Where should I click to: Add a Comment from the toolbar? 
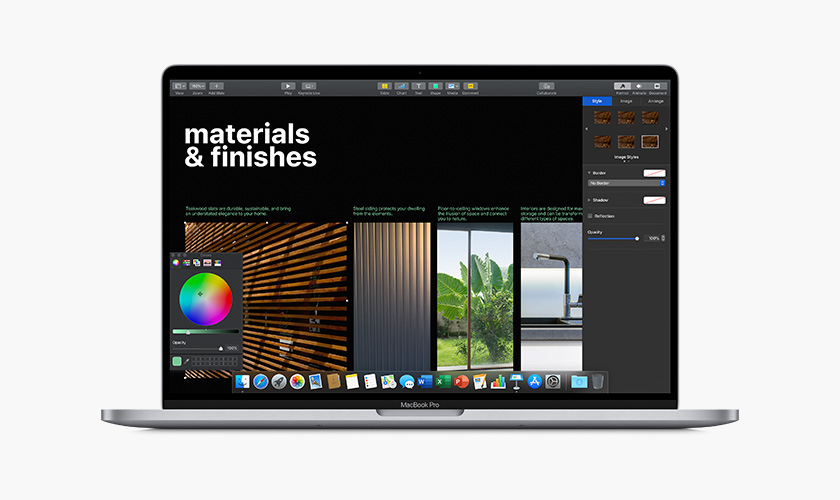coord(469,87)
